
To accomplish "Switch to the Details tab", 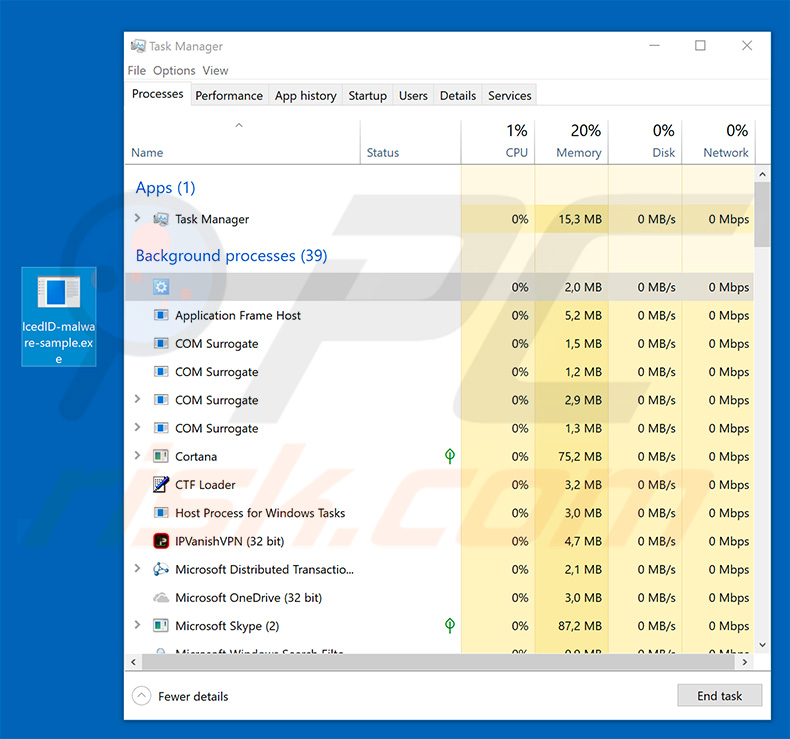I will (457, 96).
